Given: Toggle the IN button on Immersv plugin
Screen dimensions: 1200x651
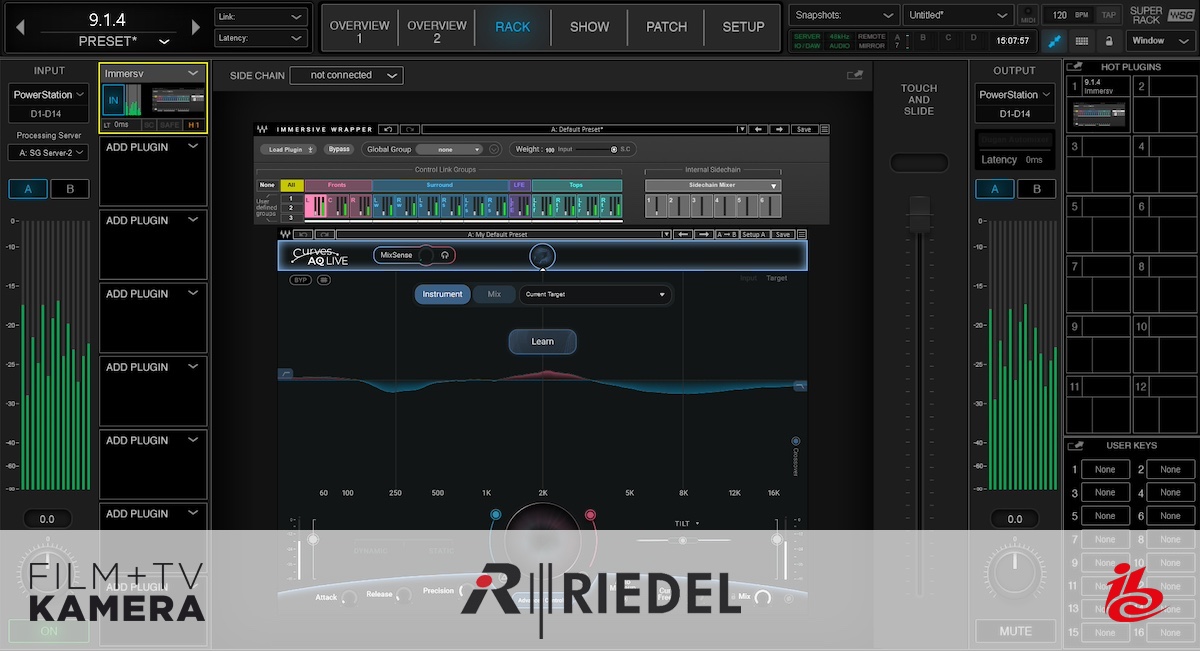Looking at the screenshot, I should [x=113, y=101].
